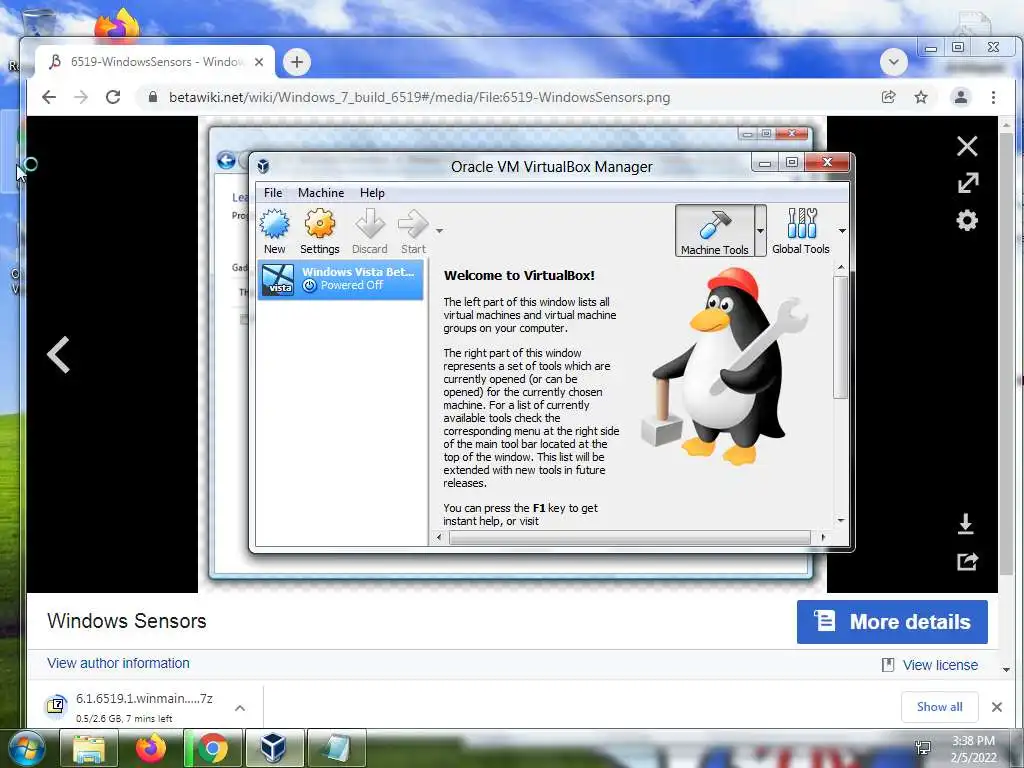Open Firefox from taskbar
The image size is (1024, 768).
[151, 748]
